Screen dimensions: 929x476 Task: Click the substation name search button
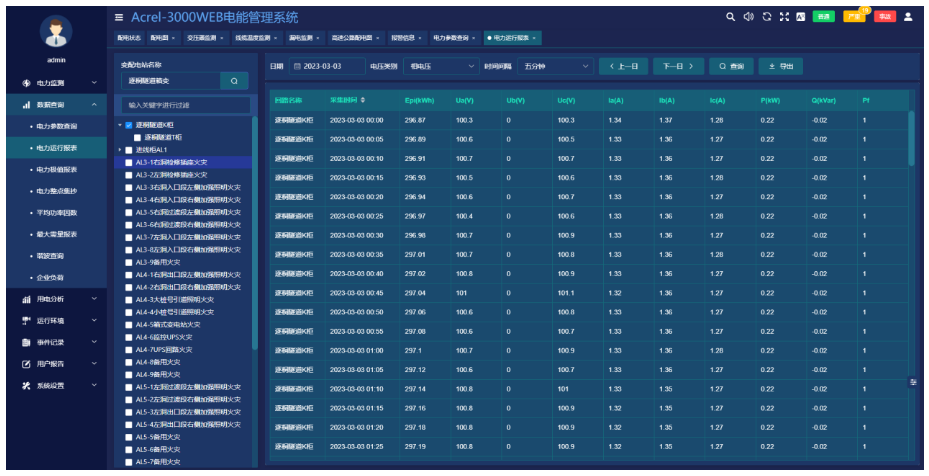point(234,80)
